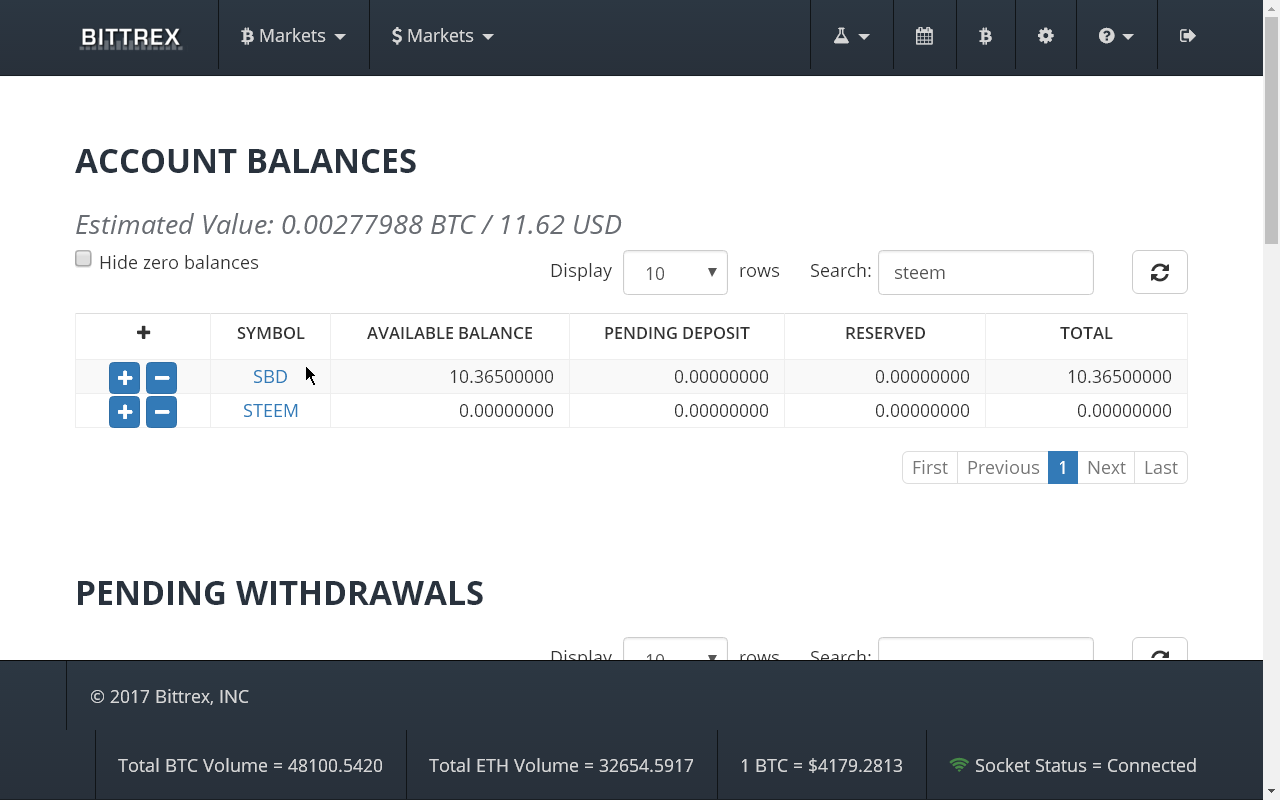Sort by the Total column header
The width and height of the screenshot is (1280, 800).
1086,333
